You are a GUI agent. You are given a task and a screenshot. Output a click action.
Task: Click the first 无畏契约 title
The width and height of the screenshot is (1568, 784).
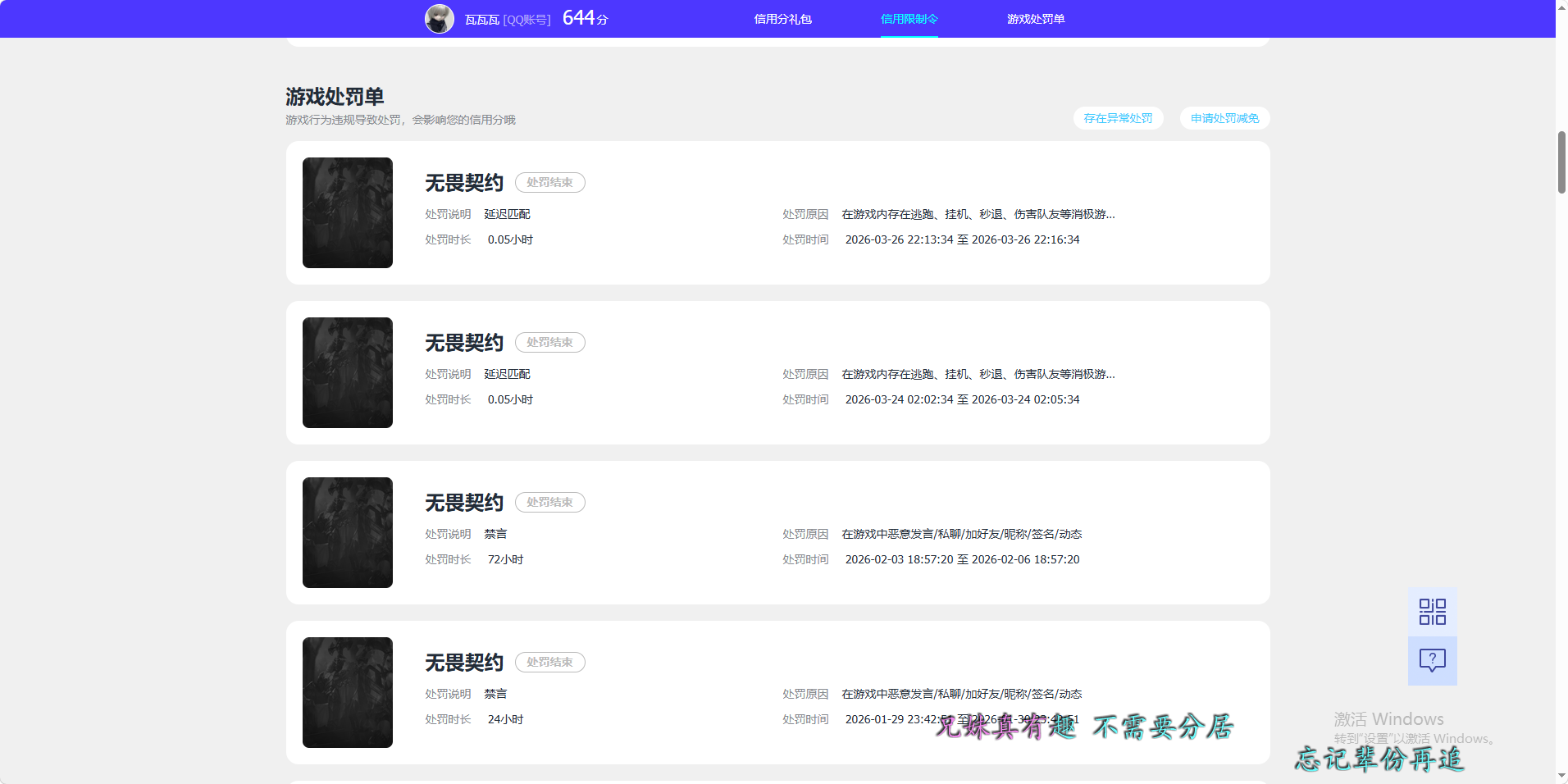click(463, 183)
